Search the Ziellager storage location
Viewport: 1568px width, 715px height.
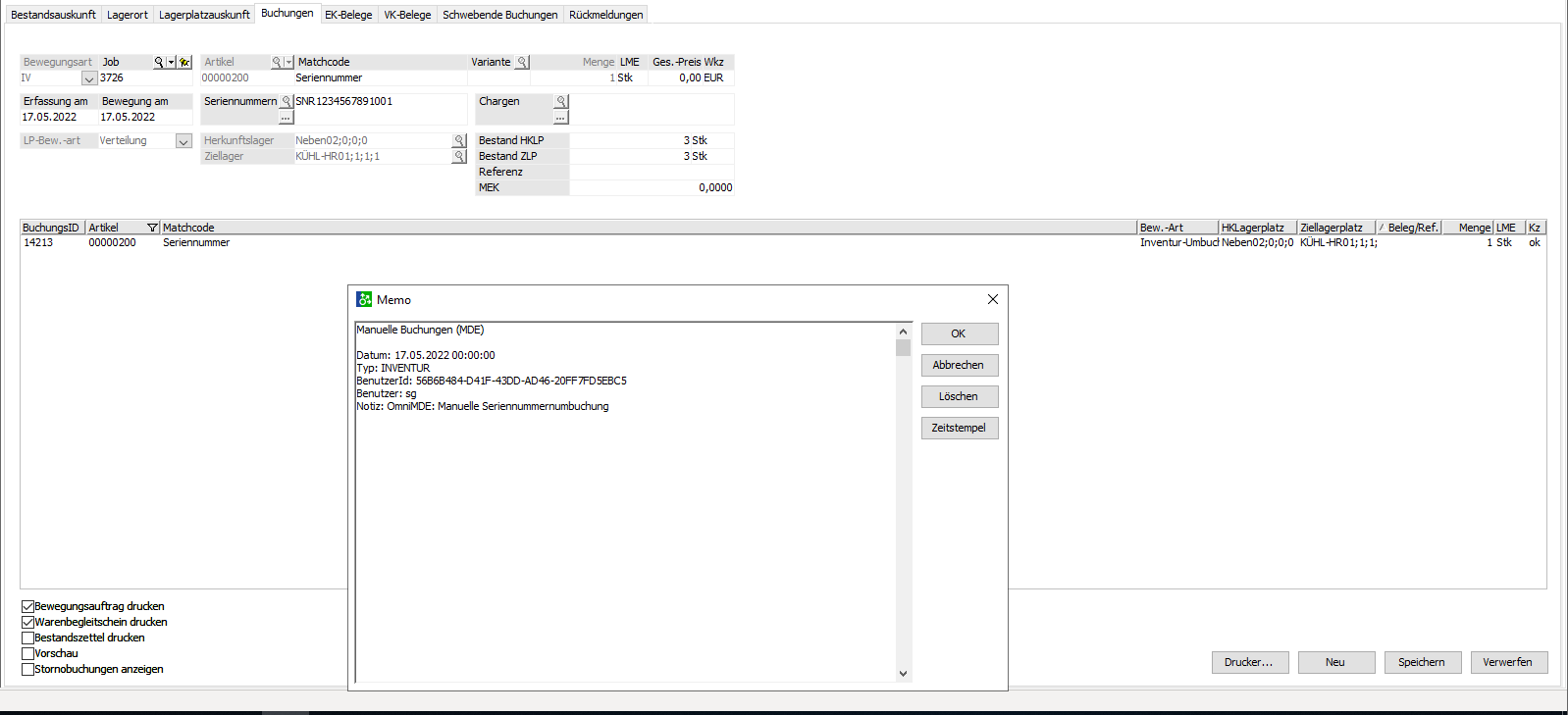459,156
